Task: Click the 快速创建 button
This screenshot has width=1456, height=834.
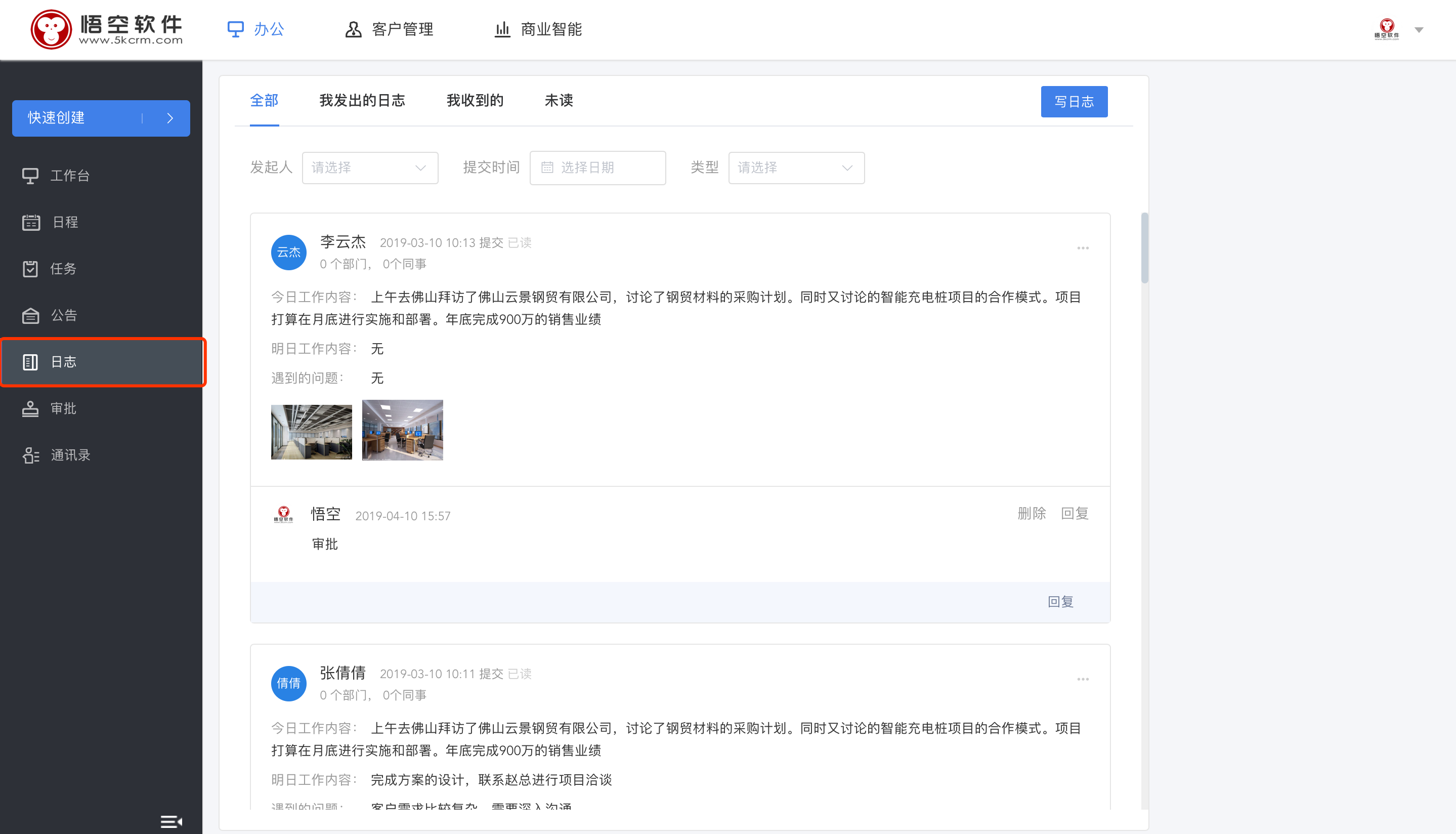Action: 101,118
